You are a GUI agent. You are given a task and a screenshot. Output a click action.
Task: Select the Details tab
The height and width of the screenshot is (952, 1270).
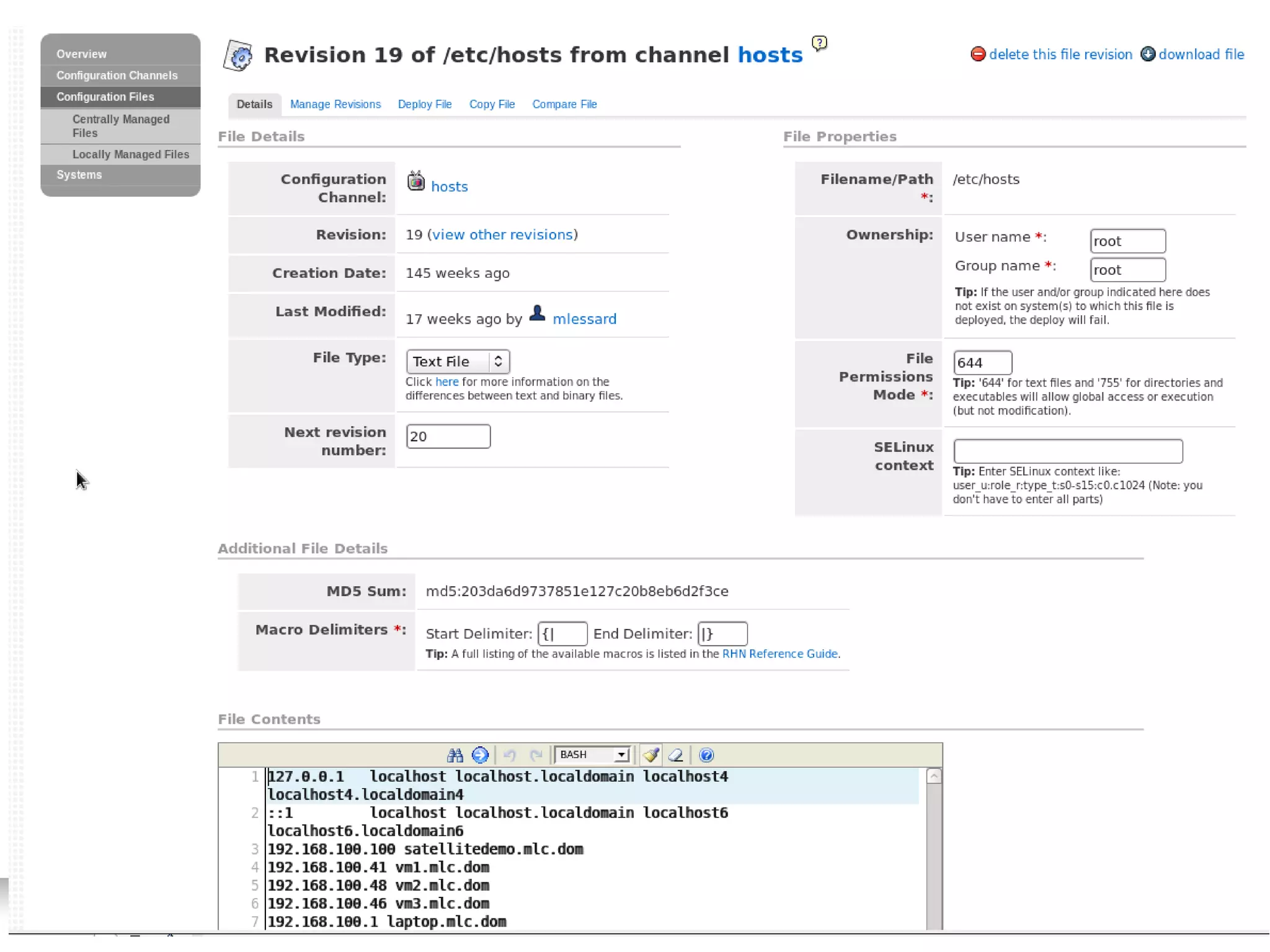(x=254, y=104)
